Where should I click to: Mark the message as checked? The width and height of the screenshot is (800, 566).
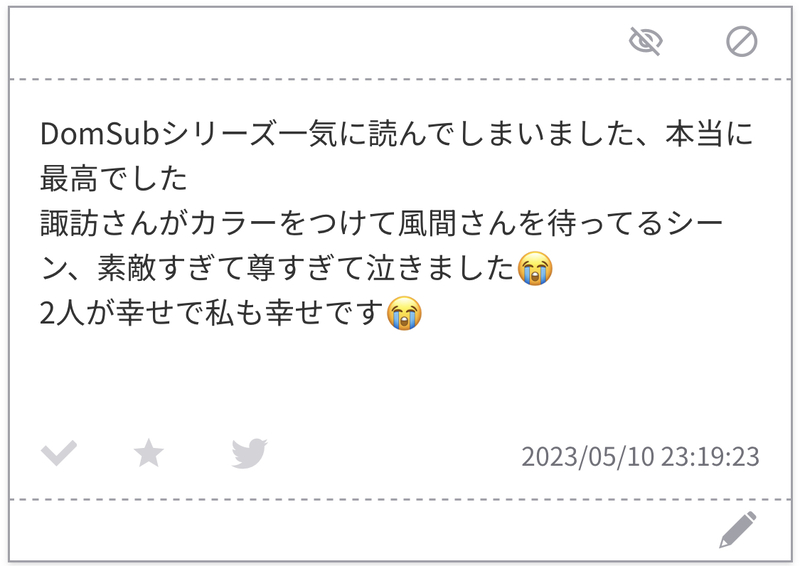59,453
